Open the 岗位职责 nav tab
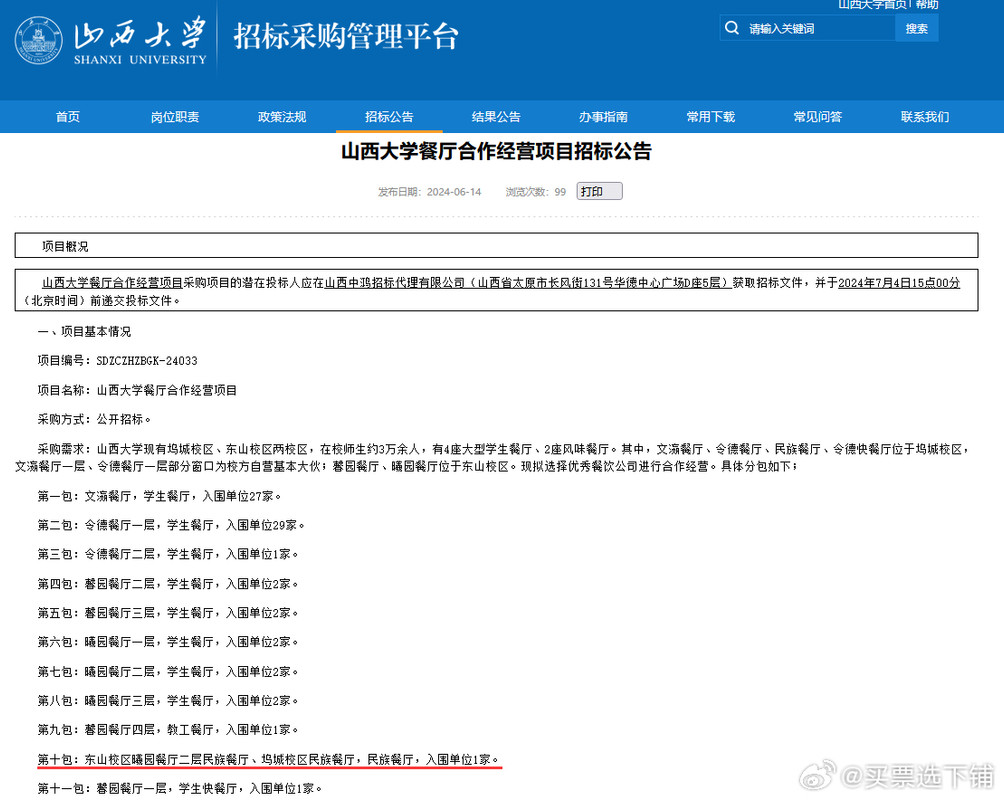This screenshot has width=1004, height=800. (x=175, y=117)
